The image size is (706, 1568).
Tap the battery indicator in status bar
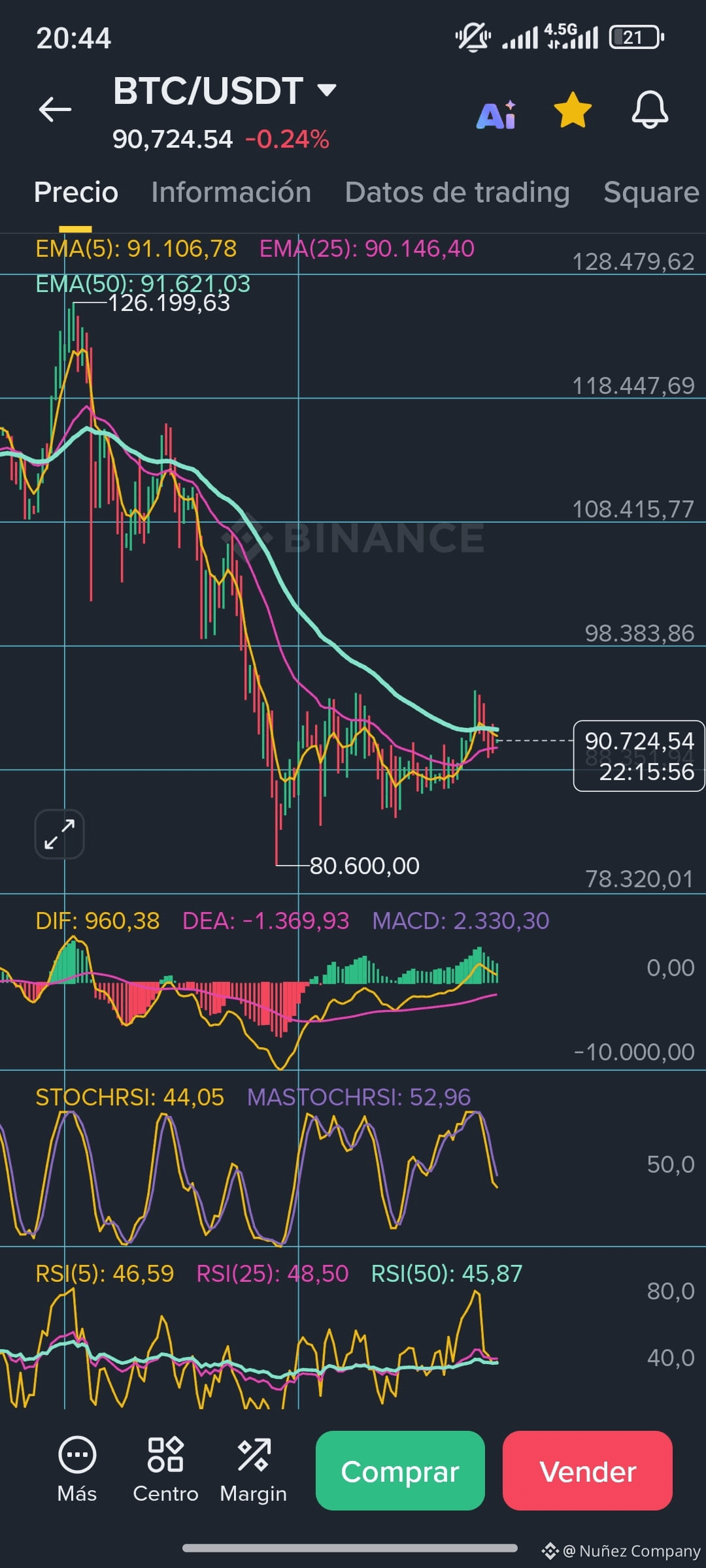pos(636,37)
